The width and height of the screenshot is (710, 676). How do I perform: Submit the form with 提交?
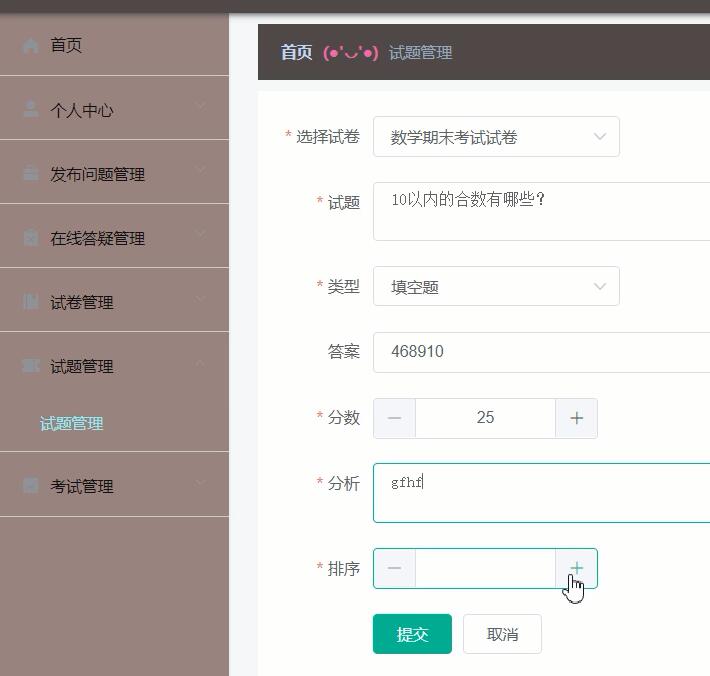412,634
